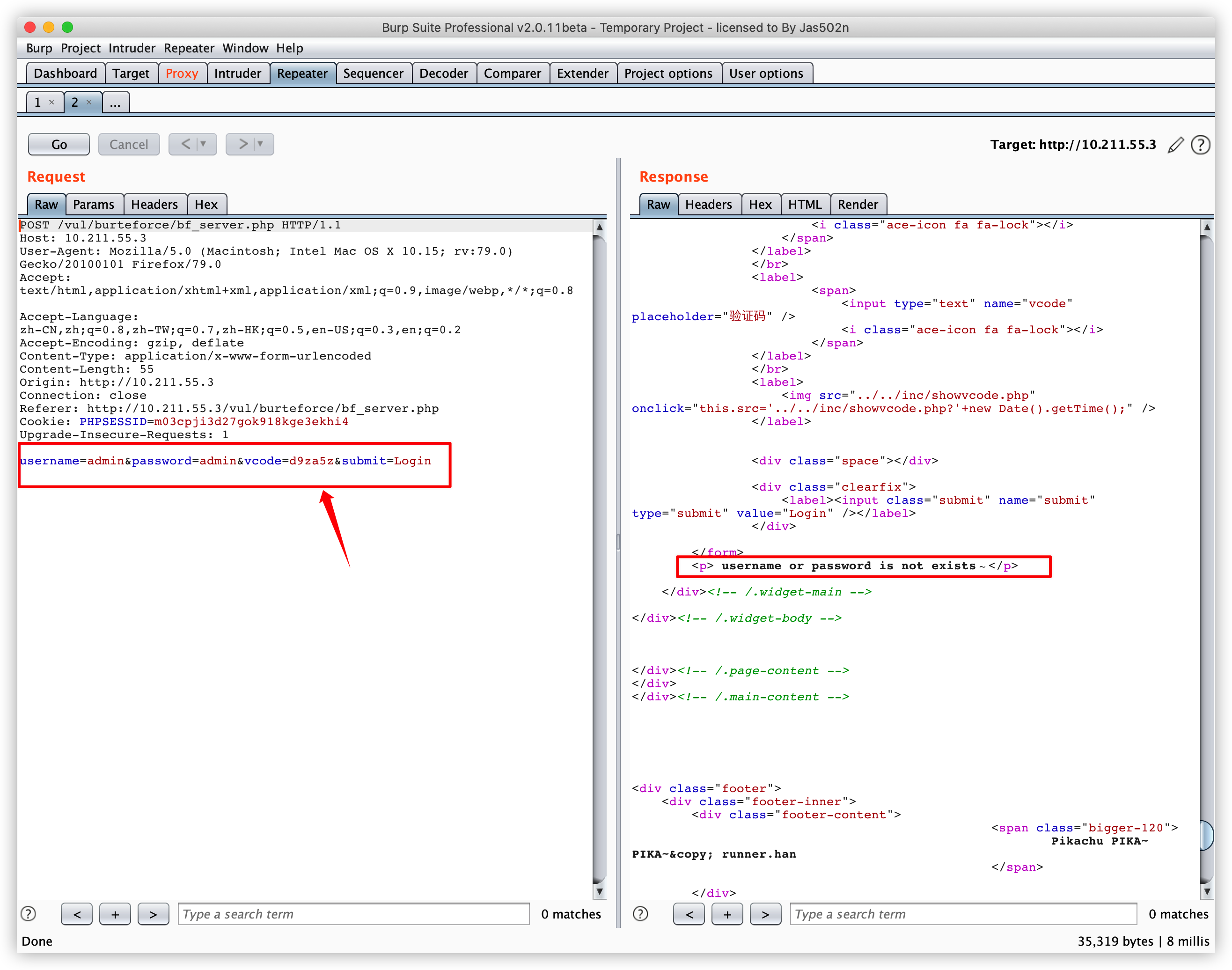Image resolution: width=1232 pixels, height=970 pixels.
Task: Open the Request Params tab
Action: tap(94, 205)
